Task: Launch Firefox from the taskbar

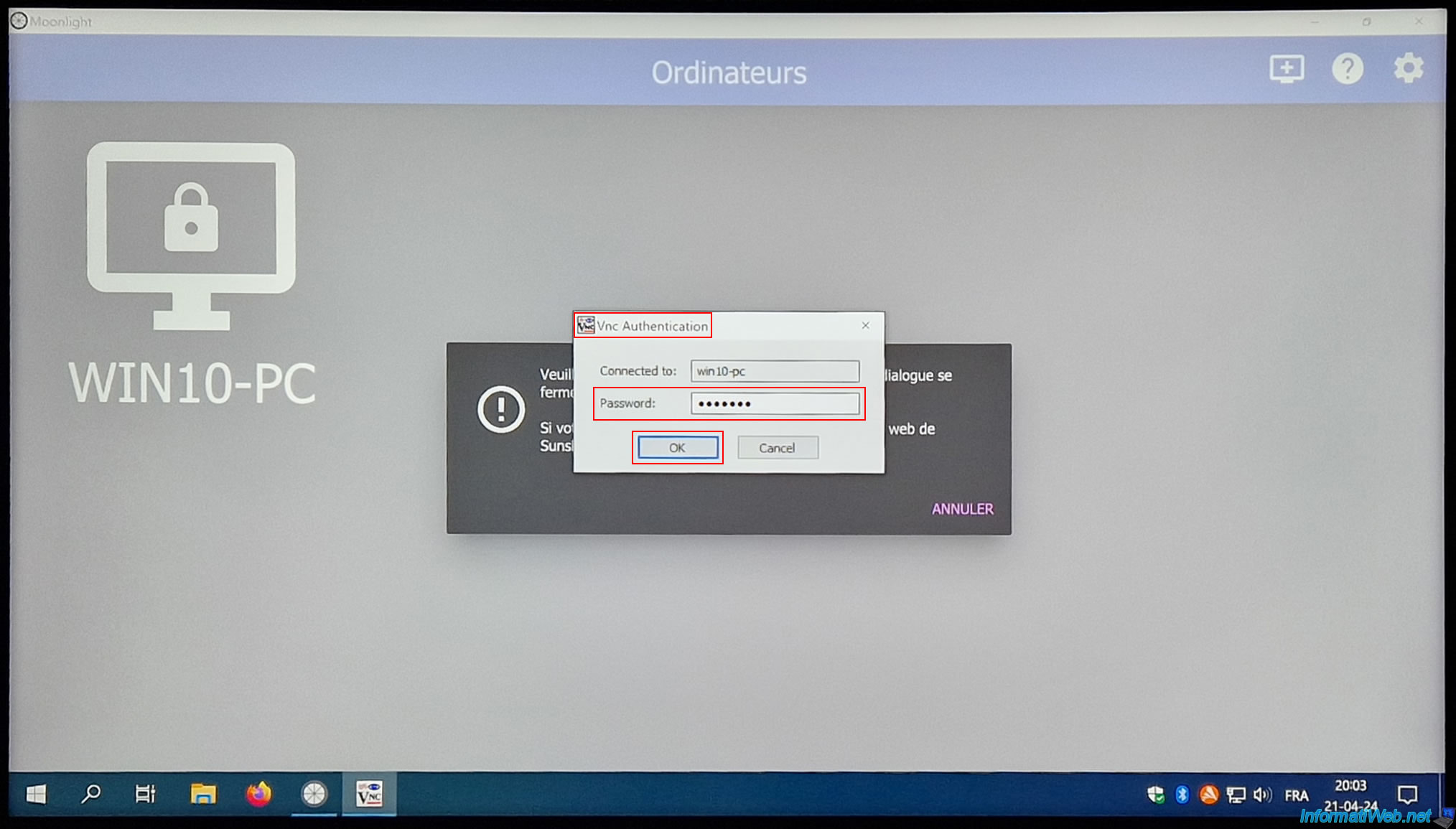Action: coord(258,794)
